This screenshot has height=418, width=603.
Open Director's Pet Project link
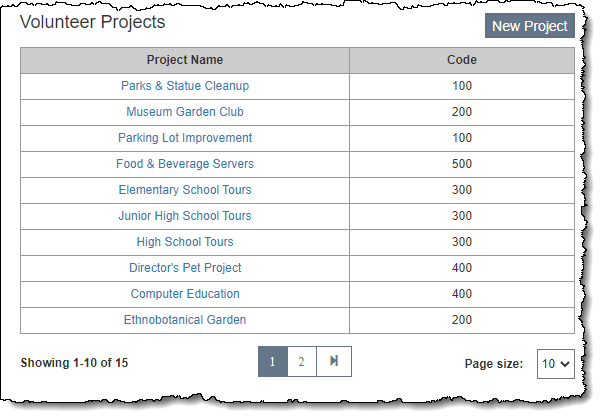[x=185, y=268]
